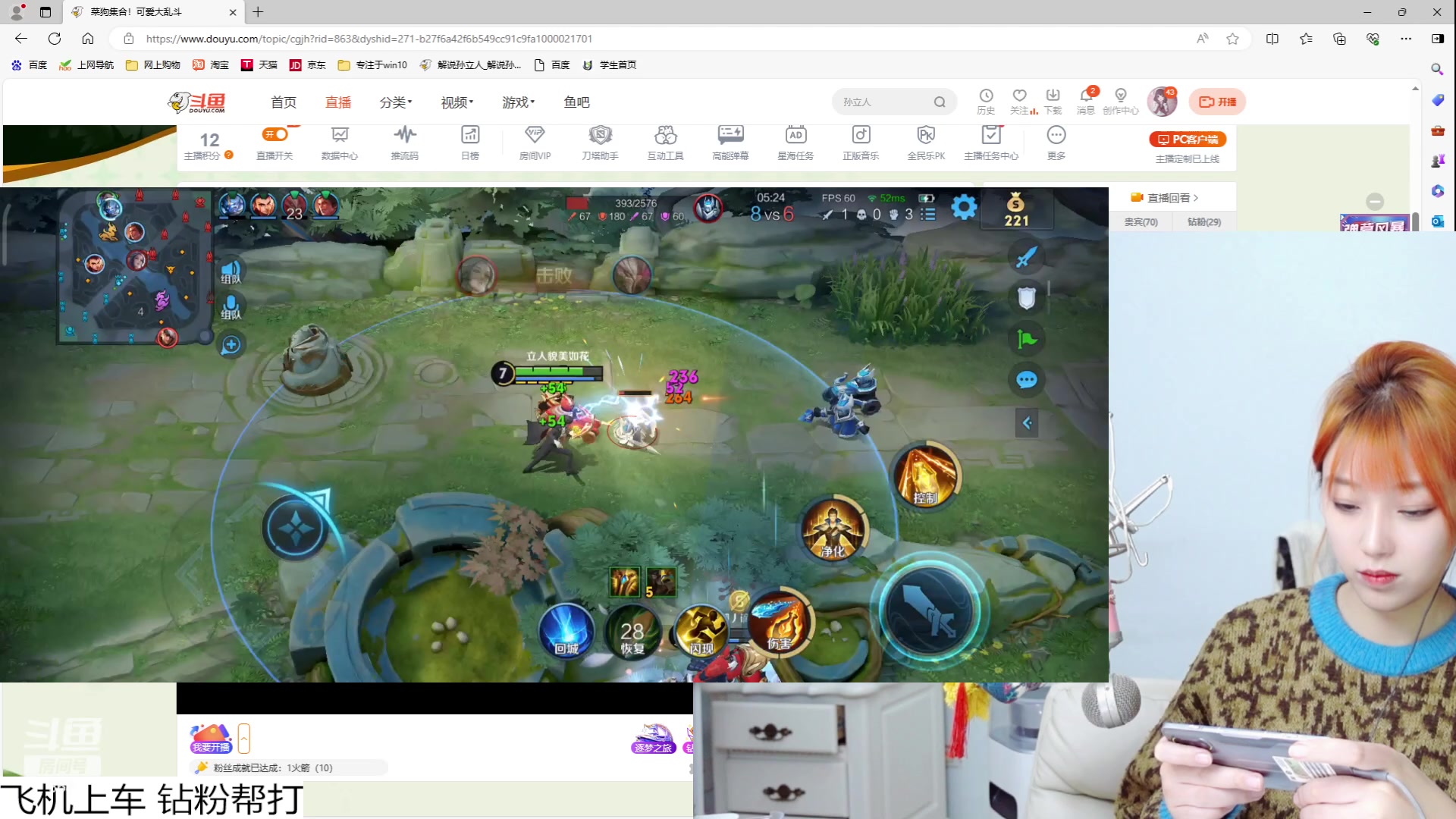
Task: Open 全民乐PK
Action: [x=926, y=143]
